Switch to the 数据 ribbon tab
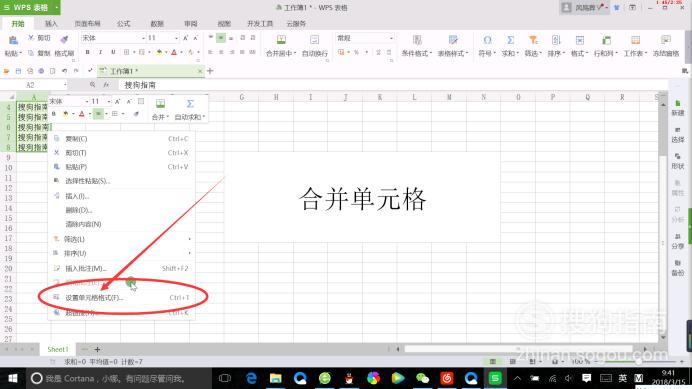This screenshot has height=389, width=692. tap(157, 23)
